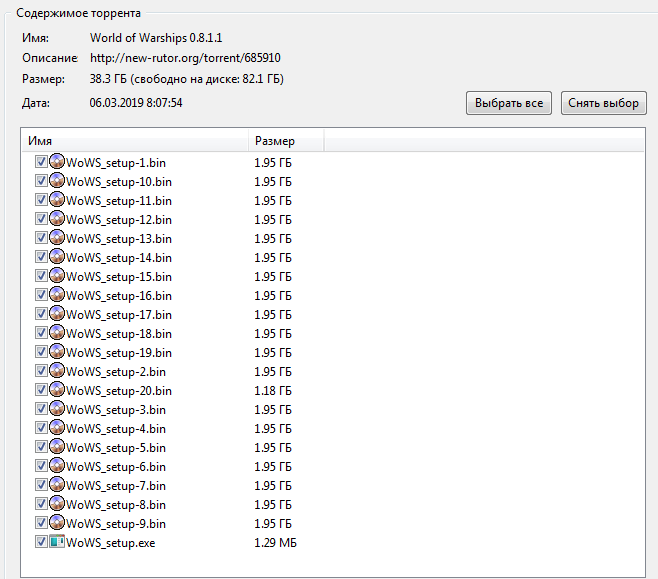Click the disc icon of WoWS_setup-9.bin
658x579 pixels.
tap(57, 523)
